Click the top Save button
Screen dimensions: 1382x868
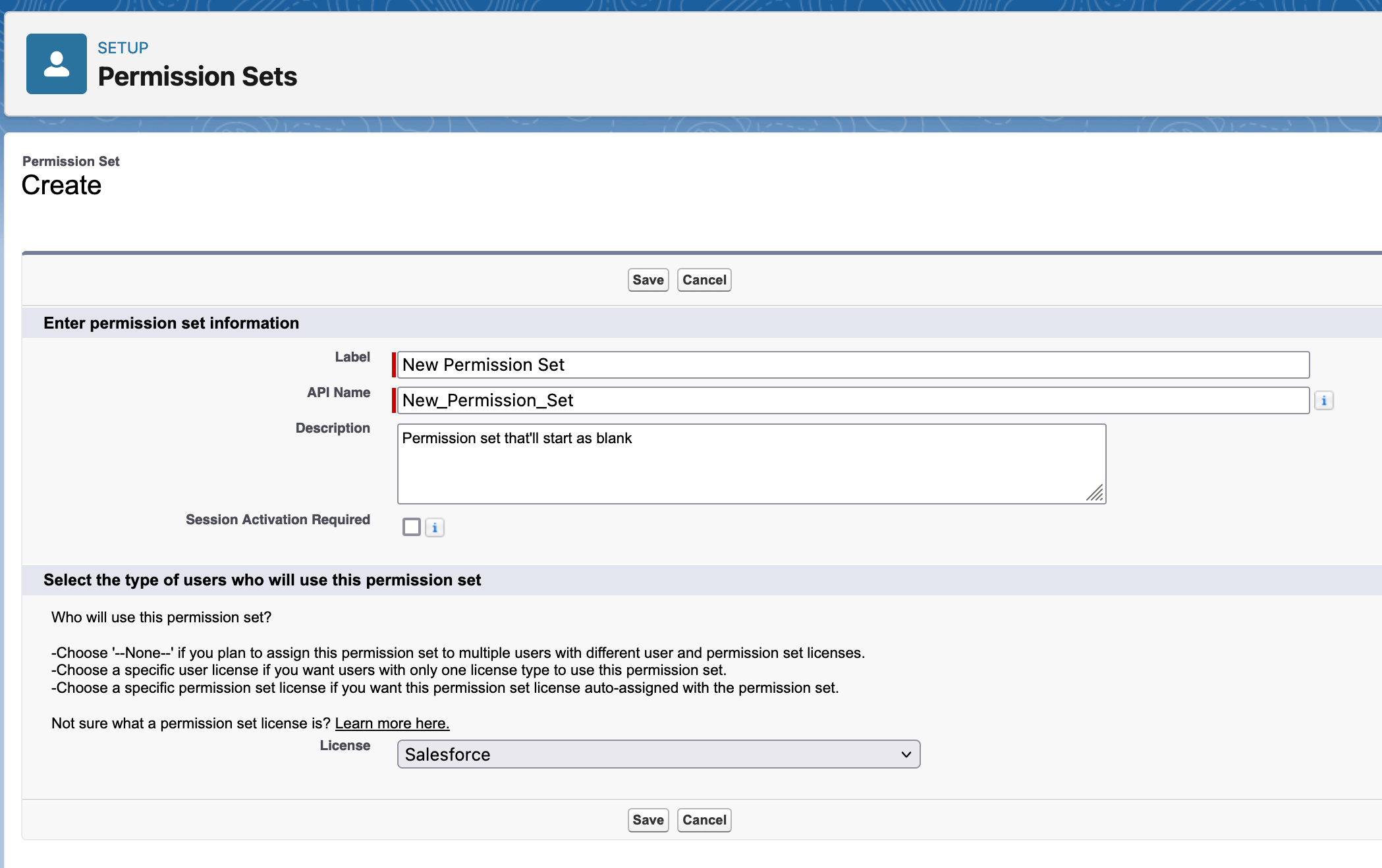tap(648, 280)
